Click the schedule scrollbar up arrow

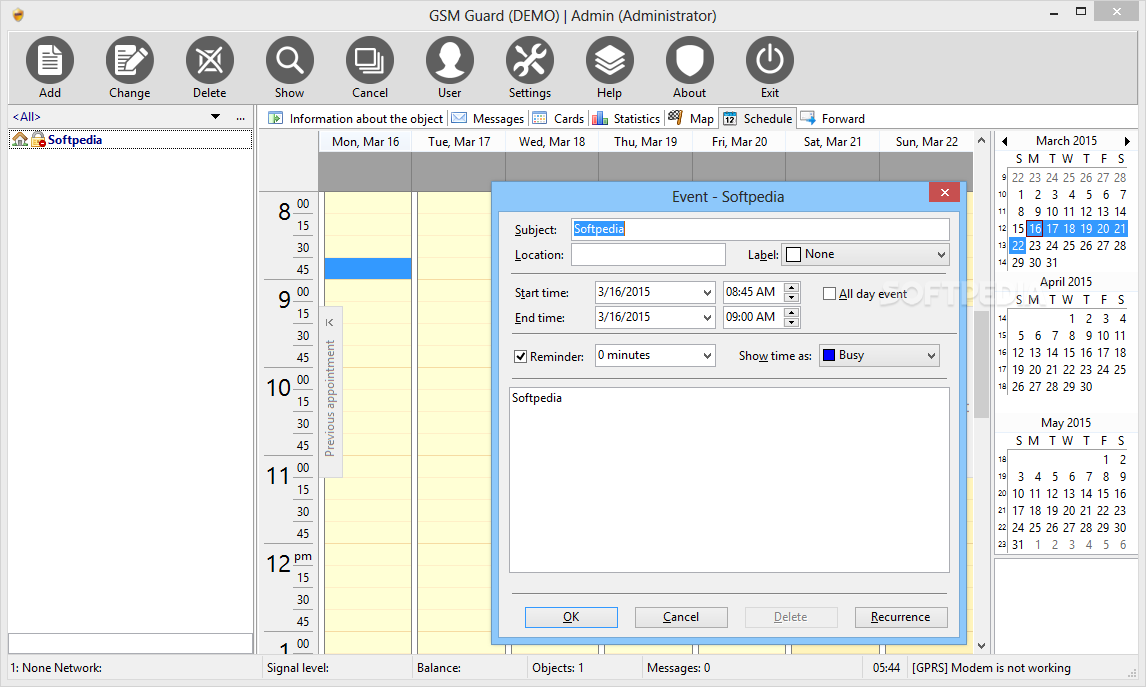(982, 141)
